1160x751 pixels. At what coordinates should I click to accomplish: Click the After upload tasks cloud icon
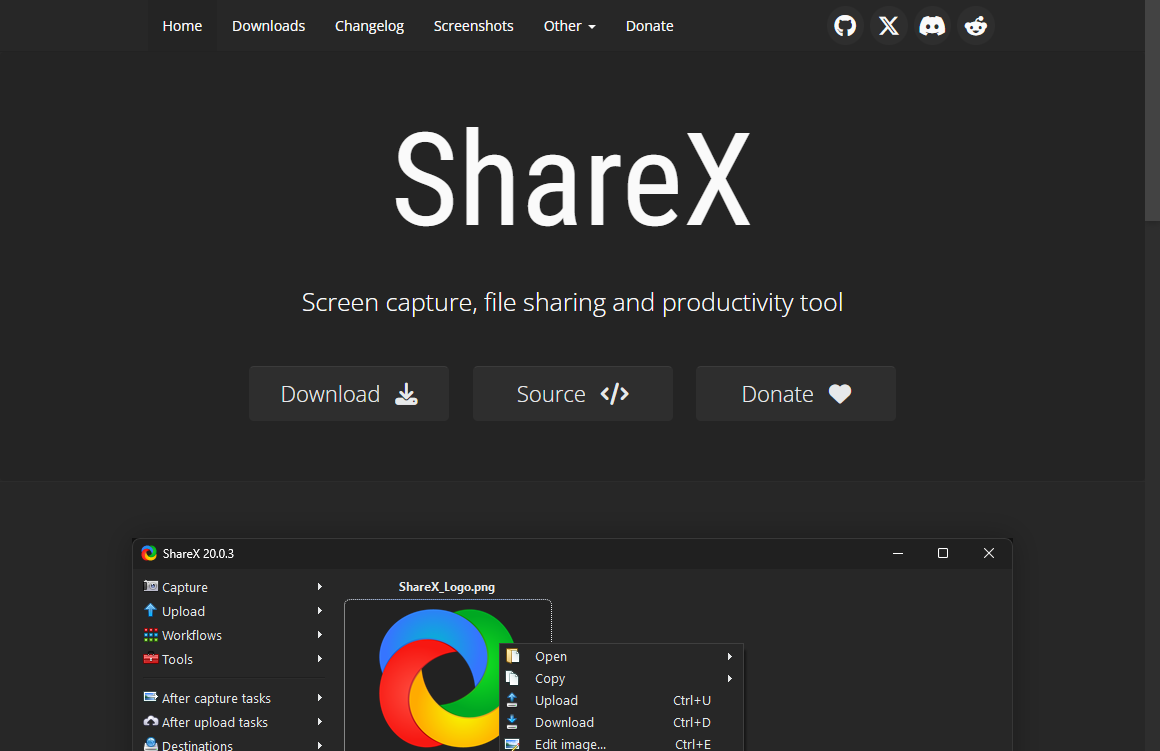point(151,721)
